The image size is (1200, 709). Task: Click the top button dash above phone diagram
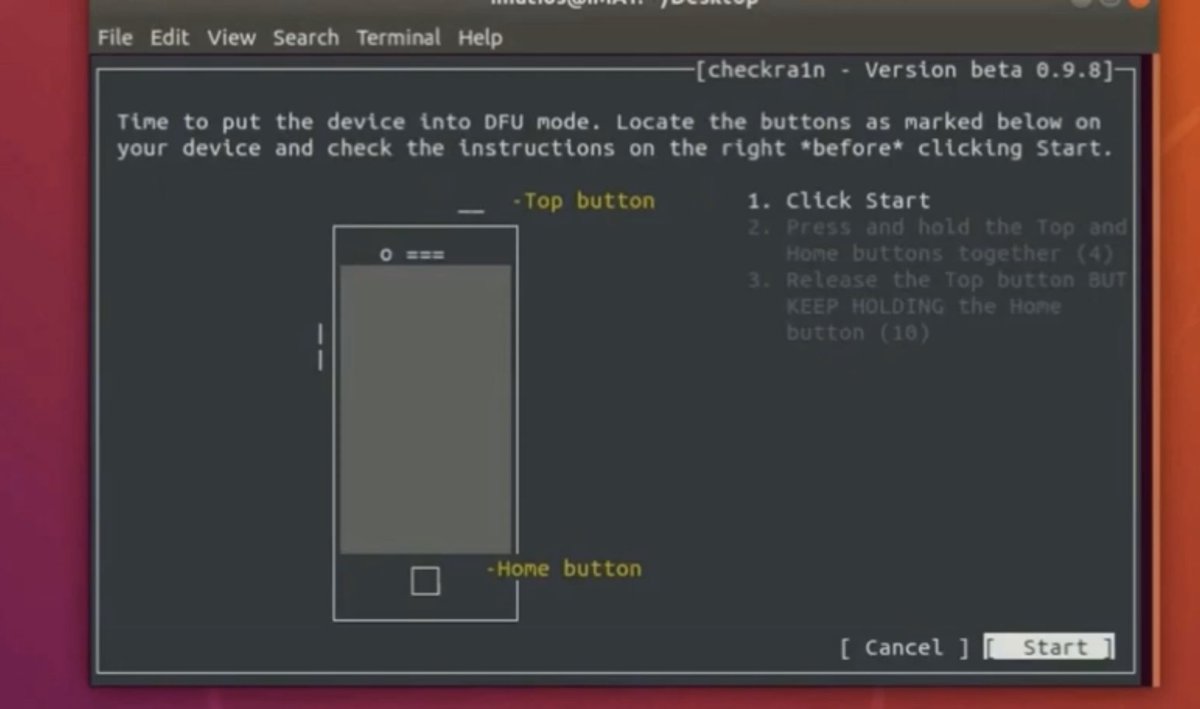(471, 211)
